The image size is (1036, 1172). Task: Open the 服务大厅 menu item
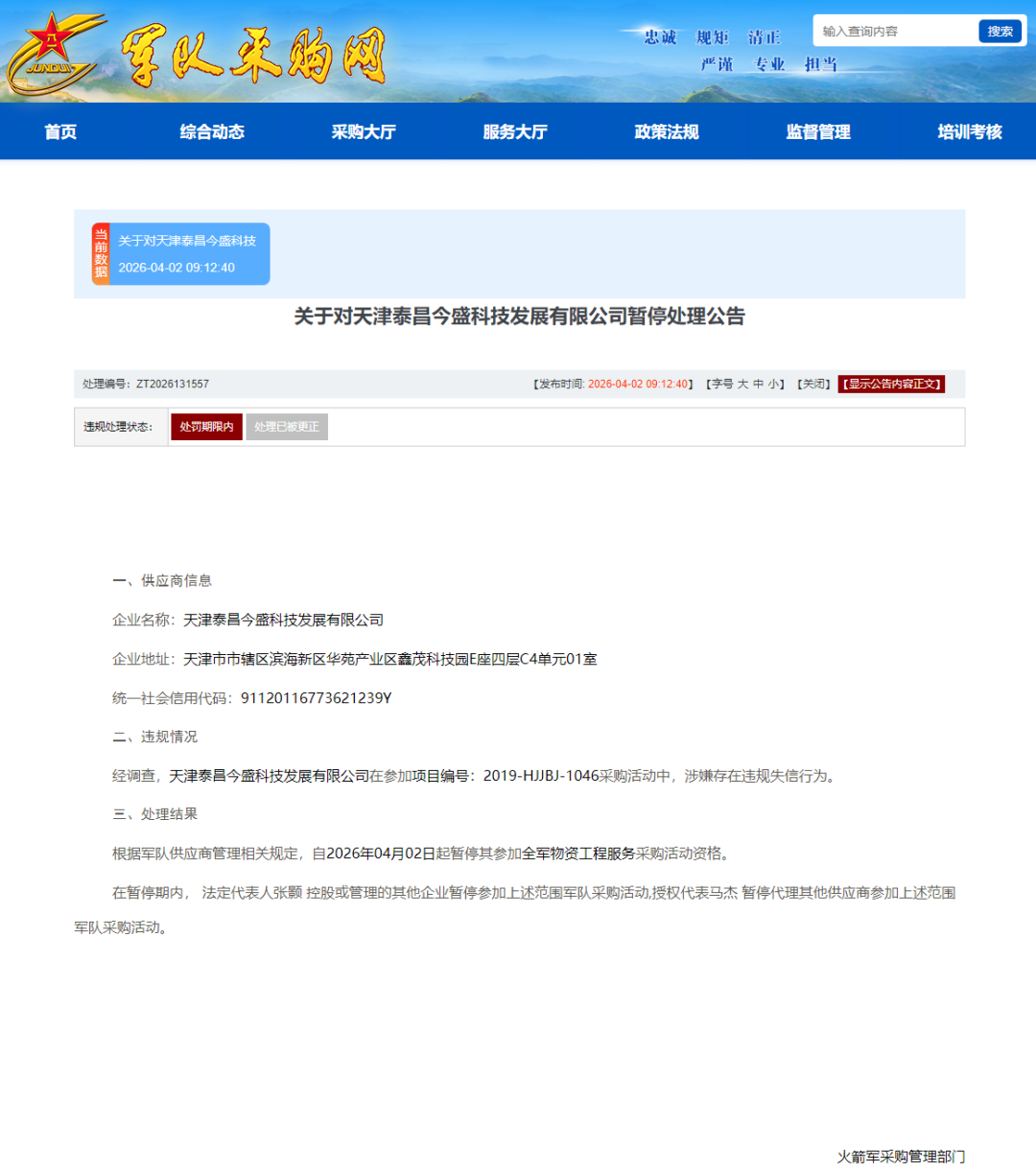(x=515, y=131)
